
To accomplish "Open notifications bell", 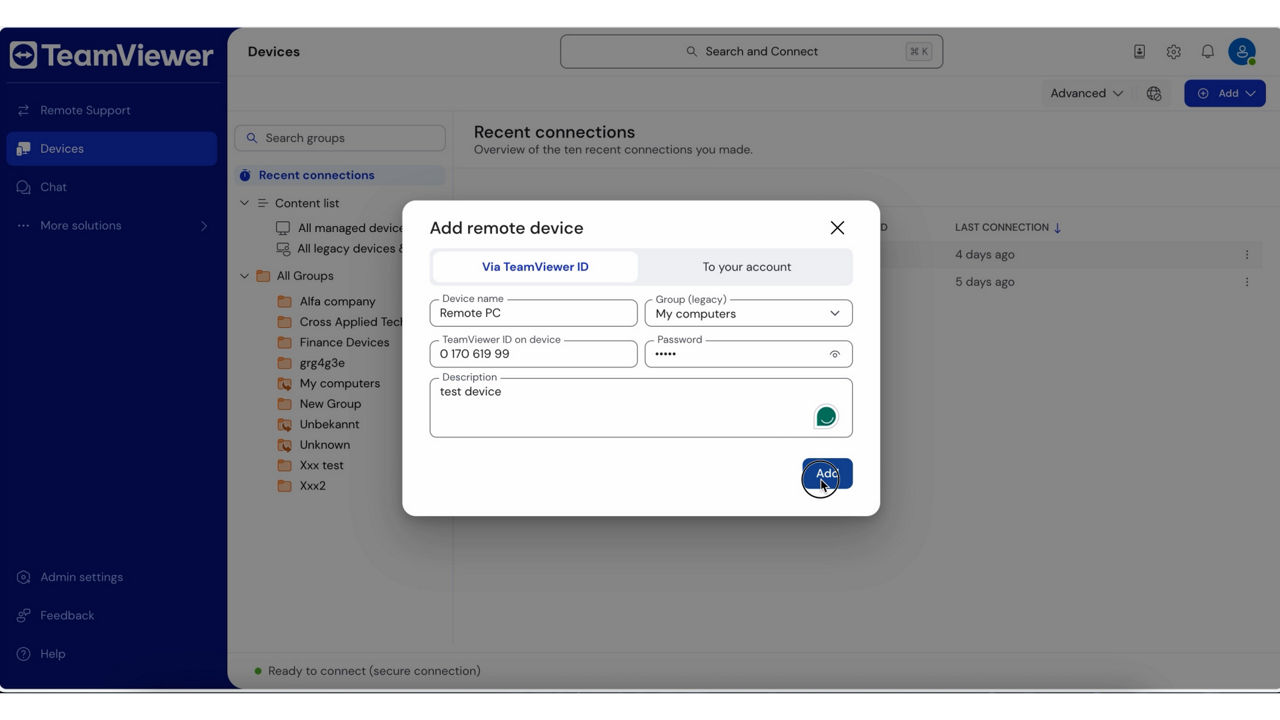I will (x=1207, y=52).
